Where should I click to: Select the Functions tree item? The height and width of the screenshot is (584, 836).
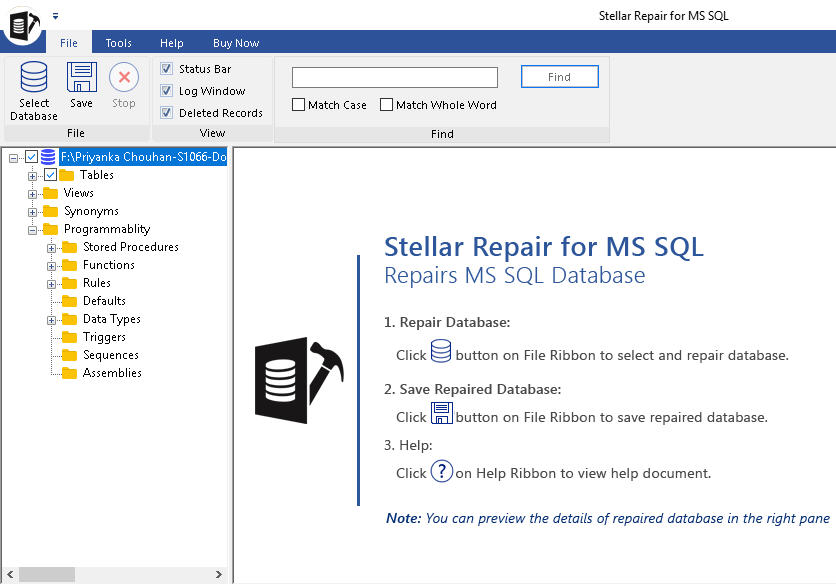pos(109,265)
